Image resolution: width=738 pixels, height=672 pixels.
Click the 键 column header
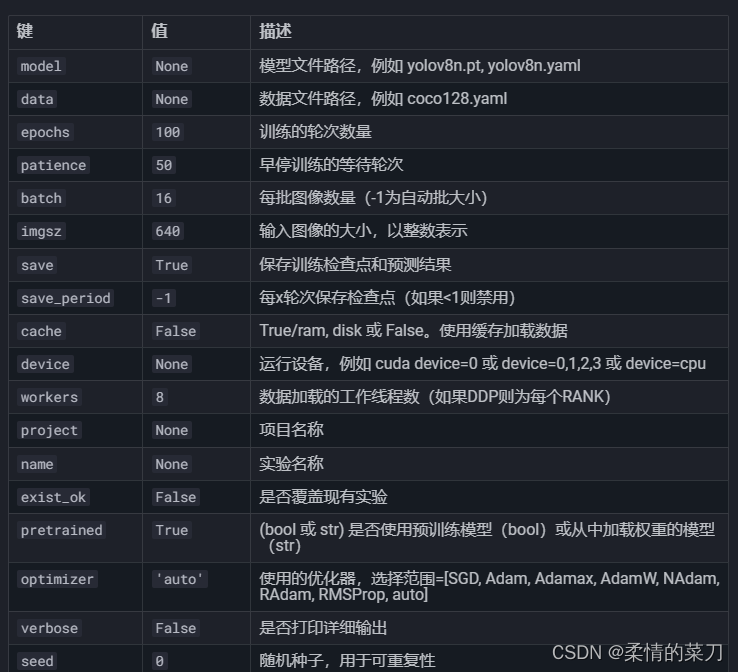pos(25,32)
